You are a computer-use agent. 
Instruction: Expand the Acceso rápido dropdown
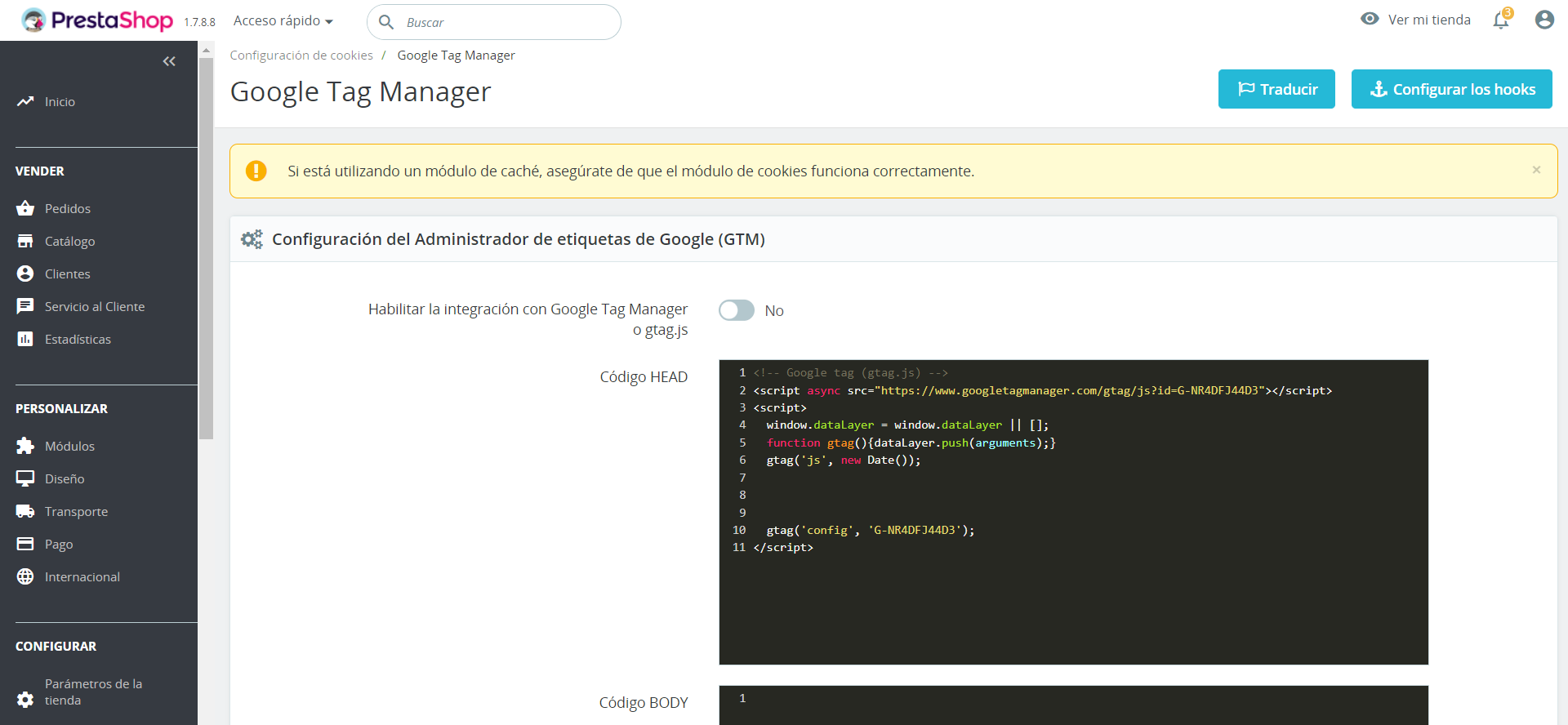coord(283,21)
